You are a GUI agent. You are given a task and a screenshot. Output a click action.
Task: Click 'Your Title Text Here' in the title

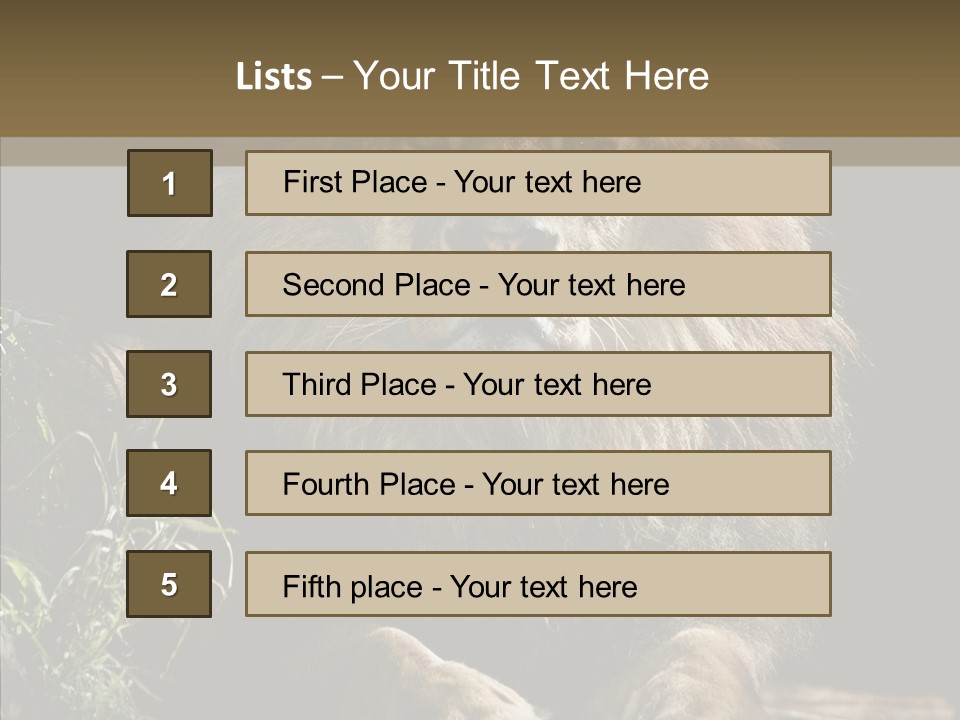[x=531, y=76]
